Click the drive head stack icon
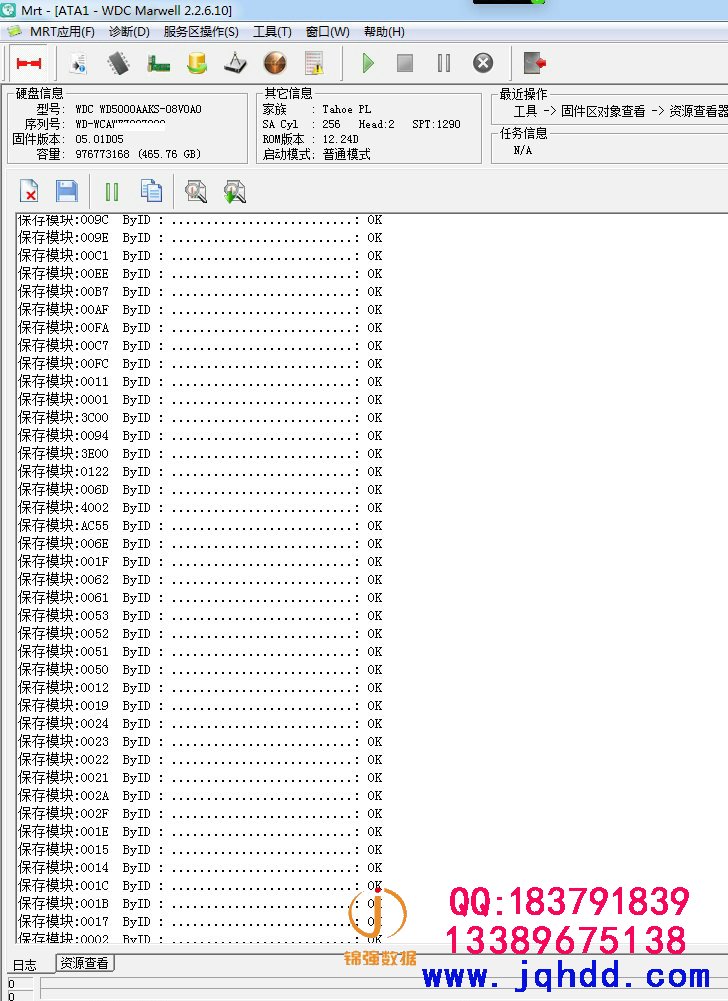This screenshot has width=728, height=1001. (236, 63)
